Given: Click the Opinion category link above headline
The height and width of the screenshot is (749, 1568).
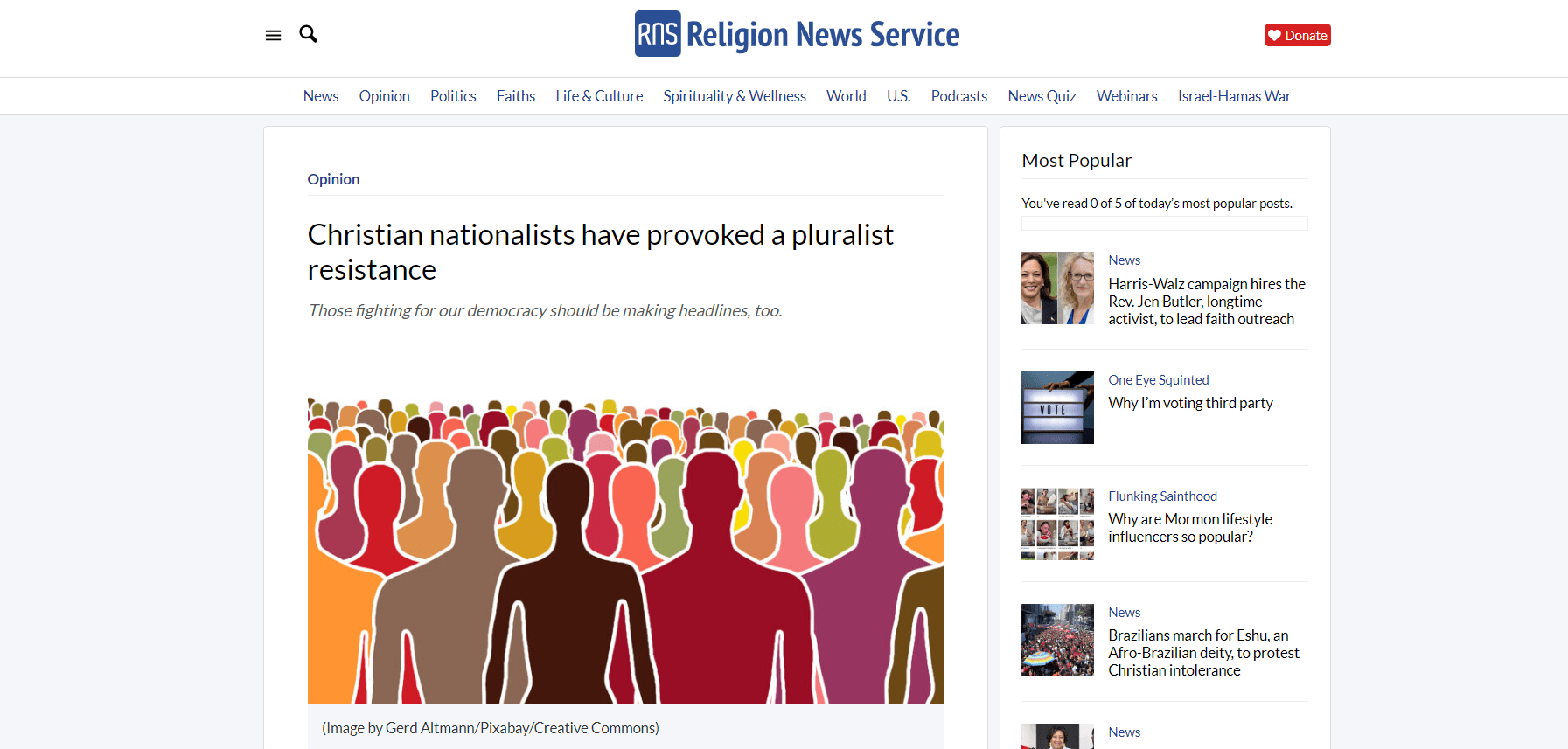Looking at the screenshot, I should (x=333, y=179).
